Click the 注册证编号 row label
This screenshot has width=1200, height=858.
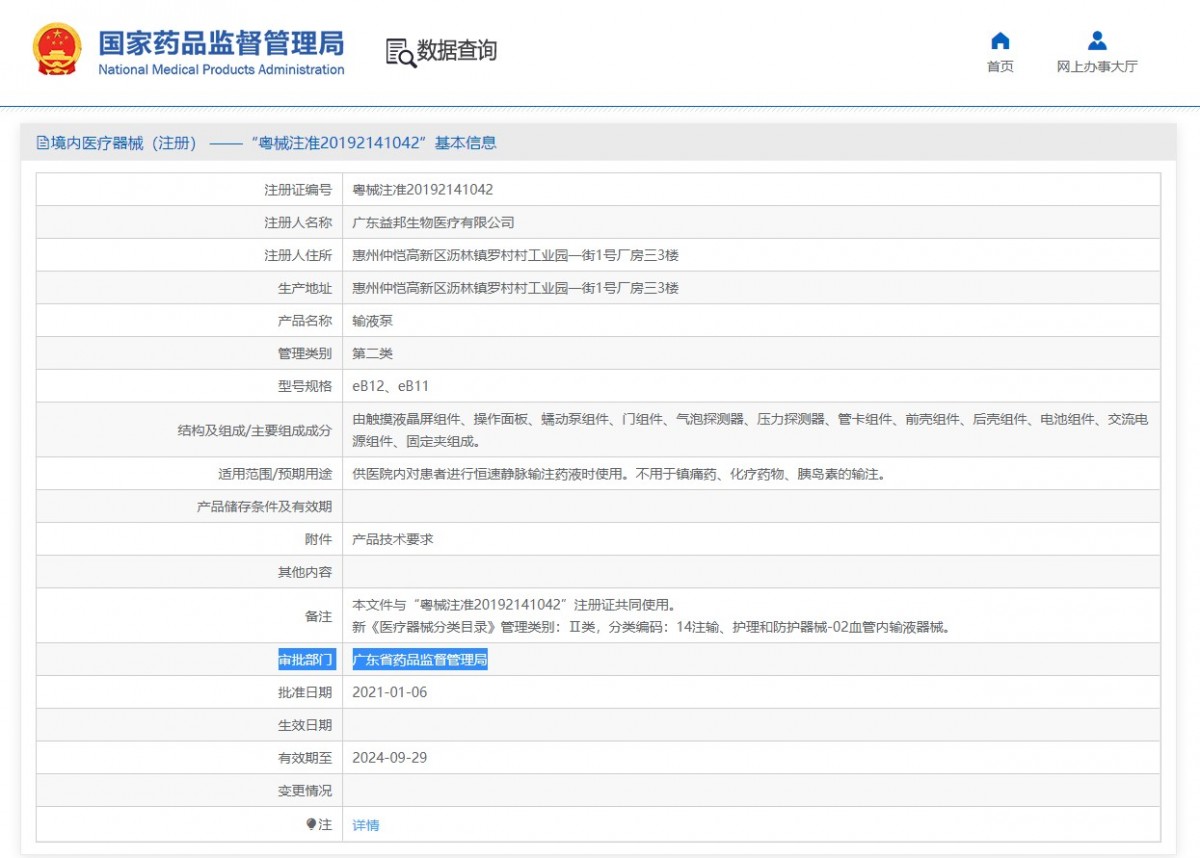[x=298, y=190]
